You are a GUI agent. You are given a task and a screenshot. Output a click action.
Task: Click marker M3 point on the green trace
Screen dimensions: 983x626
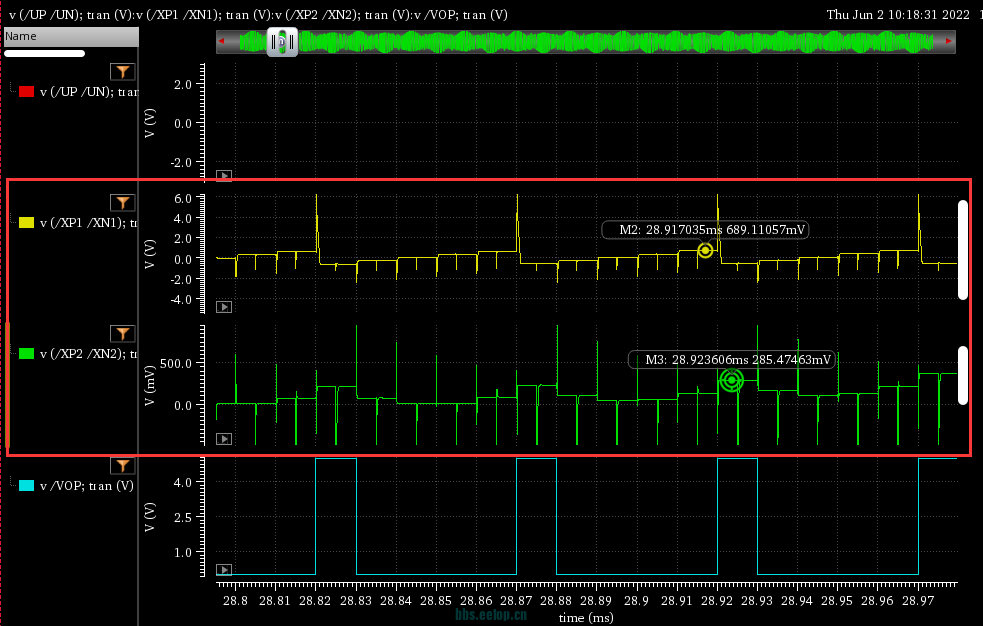click(732, 380)
